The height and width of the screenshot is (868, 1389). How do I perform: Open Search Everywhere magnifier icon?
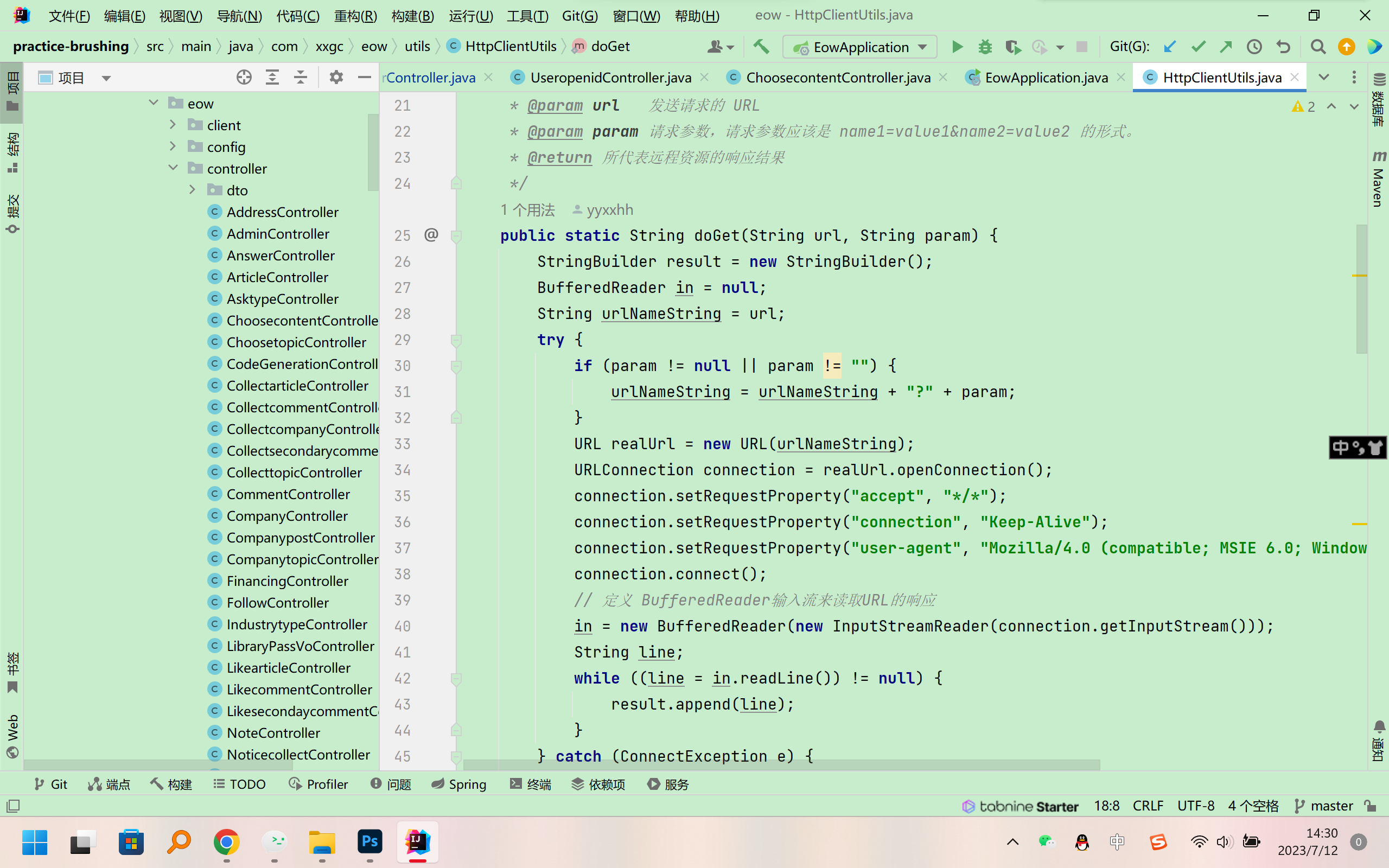pyautogui.click(x=1318, y=47)
